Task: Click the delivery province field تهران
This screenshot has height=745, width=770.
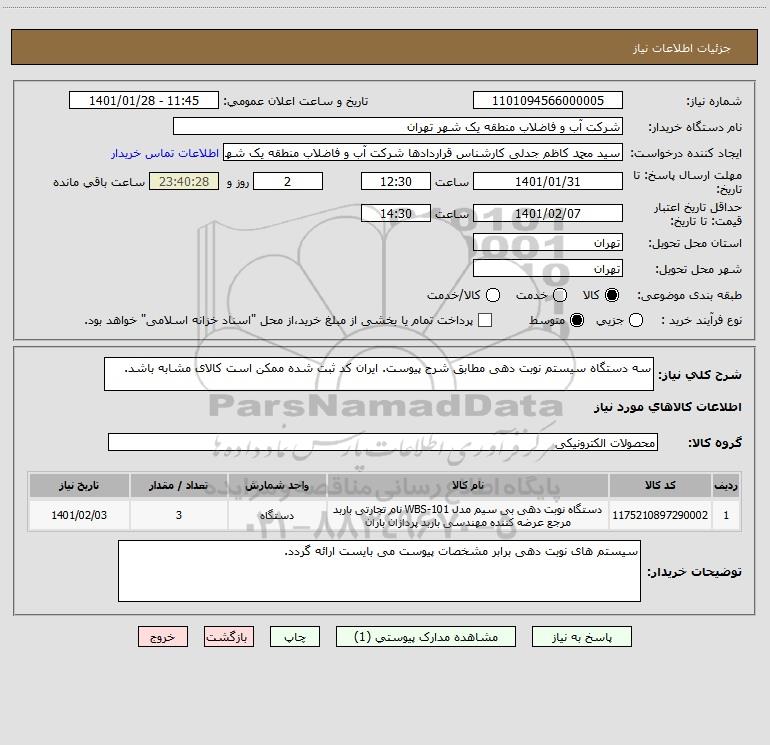Action: point(548,243)
